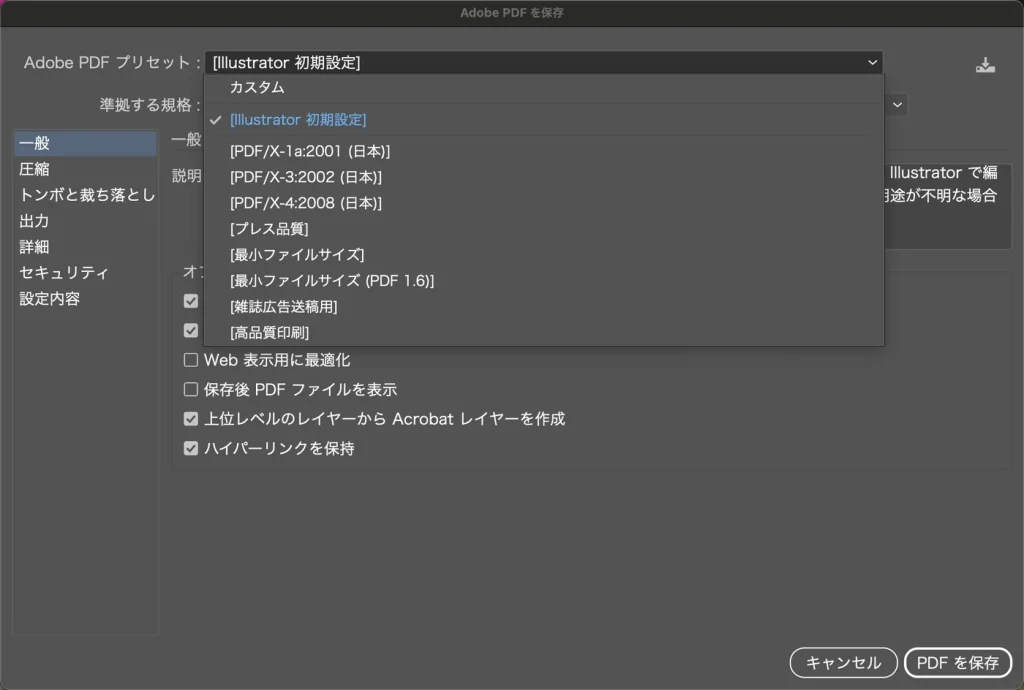Uncheck 上位レベルのレイヤーから Acrobat レイヤーを作成
Viewport: 1024px width, 690px height.
tap(191, 419)
